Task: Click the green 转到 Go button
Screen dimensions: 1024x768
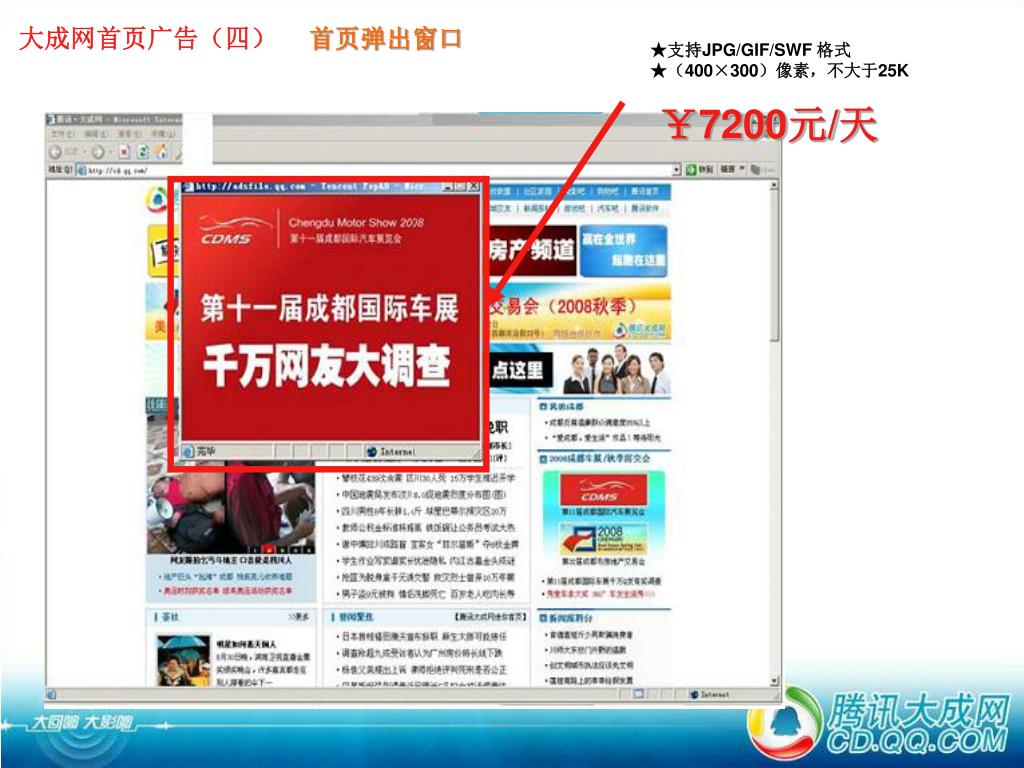Action: click(x=699, y=170)
